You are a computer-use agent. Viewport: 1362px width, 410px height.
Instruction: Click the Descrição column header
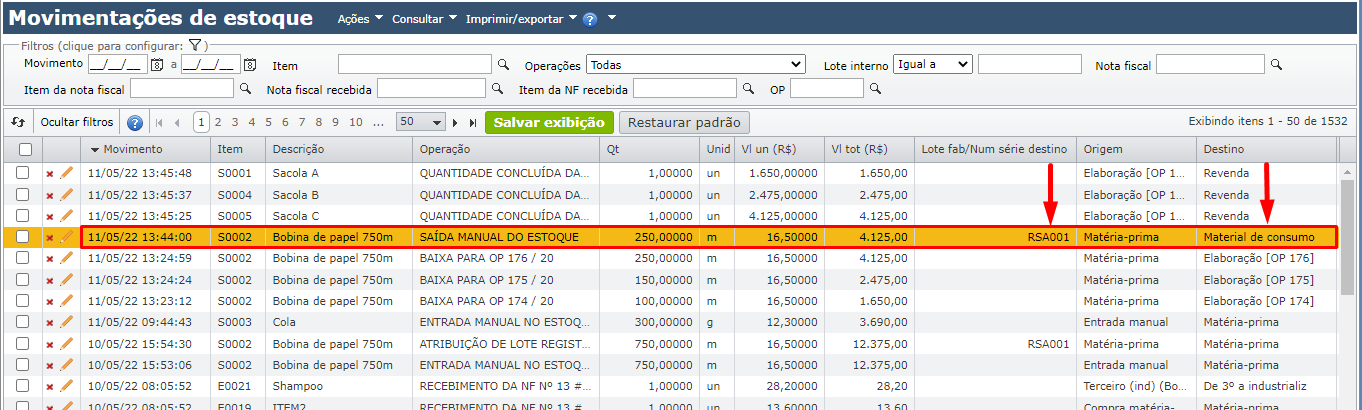click(x=339, y=149)
